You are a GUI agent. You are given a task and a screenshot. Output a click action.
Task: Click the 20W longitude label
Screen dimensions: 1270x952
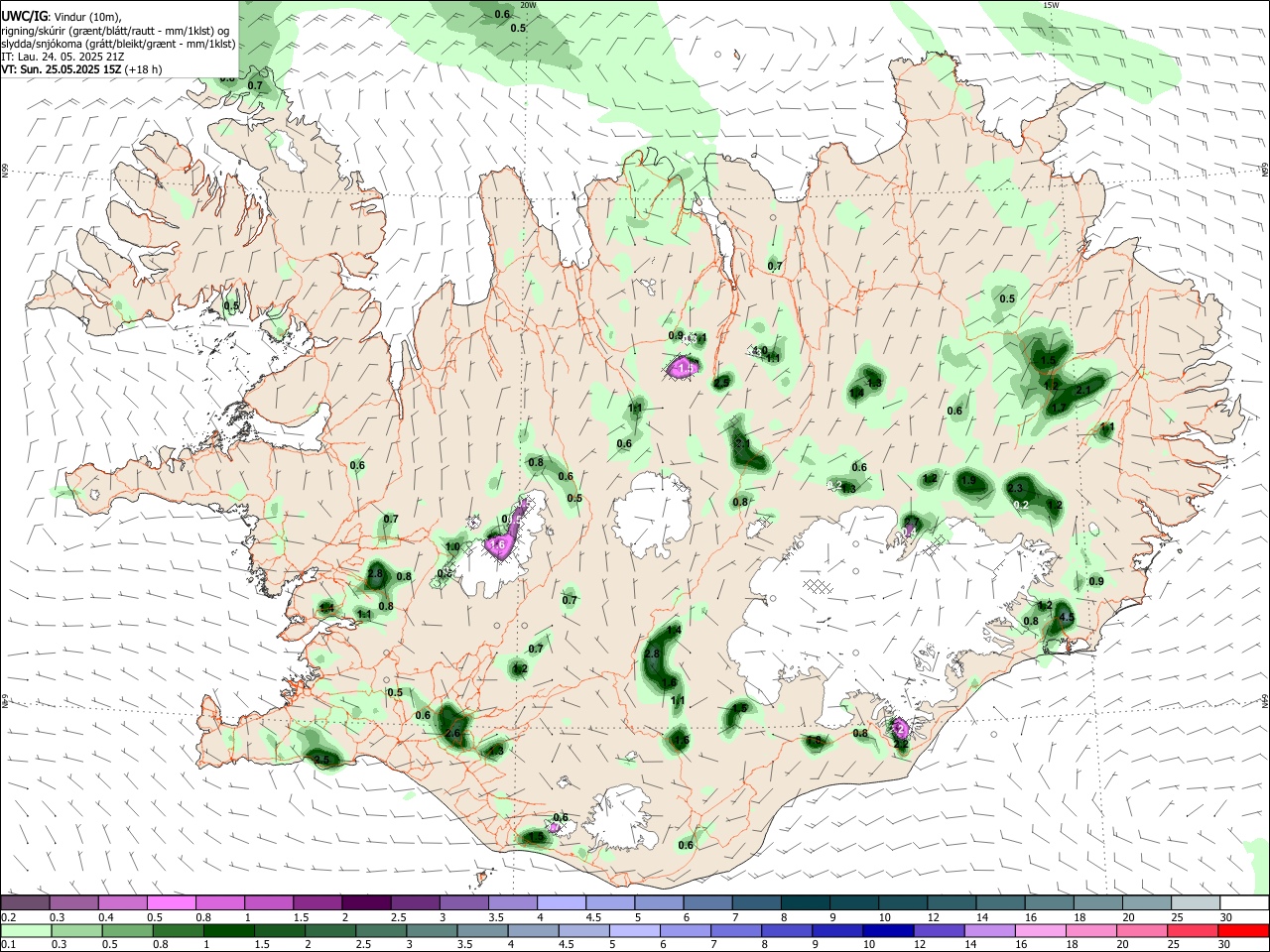tap(528, 5)
